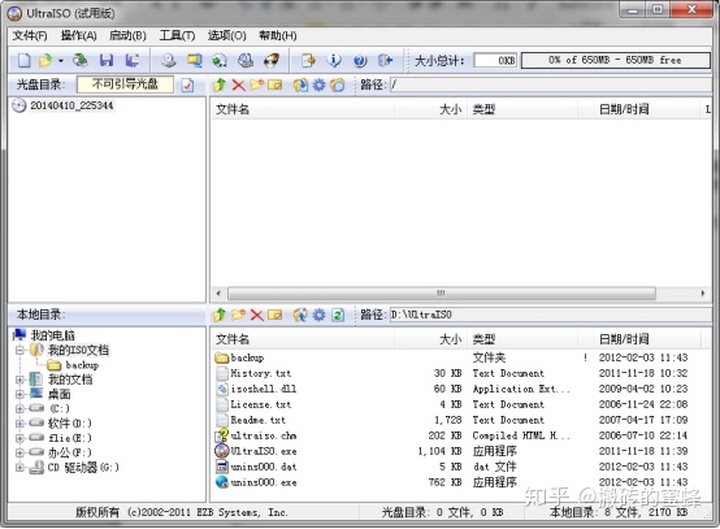The image size is (720, 529).
Task: Click the local path field D:\UltraISO
Action: pos(550,315)
